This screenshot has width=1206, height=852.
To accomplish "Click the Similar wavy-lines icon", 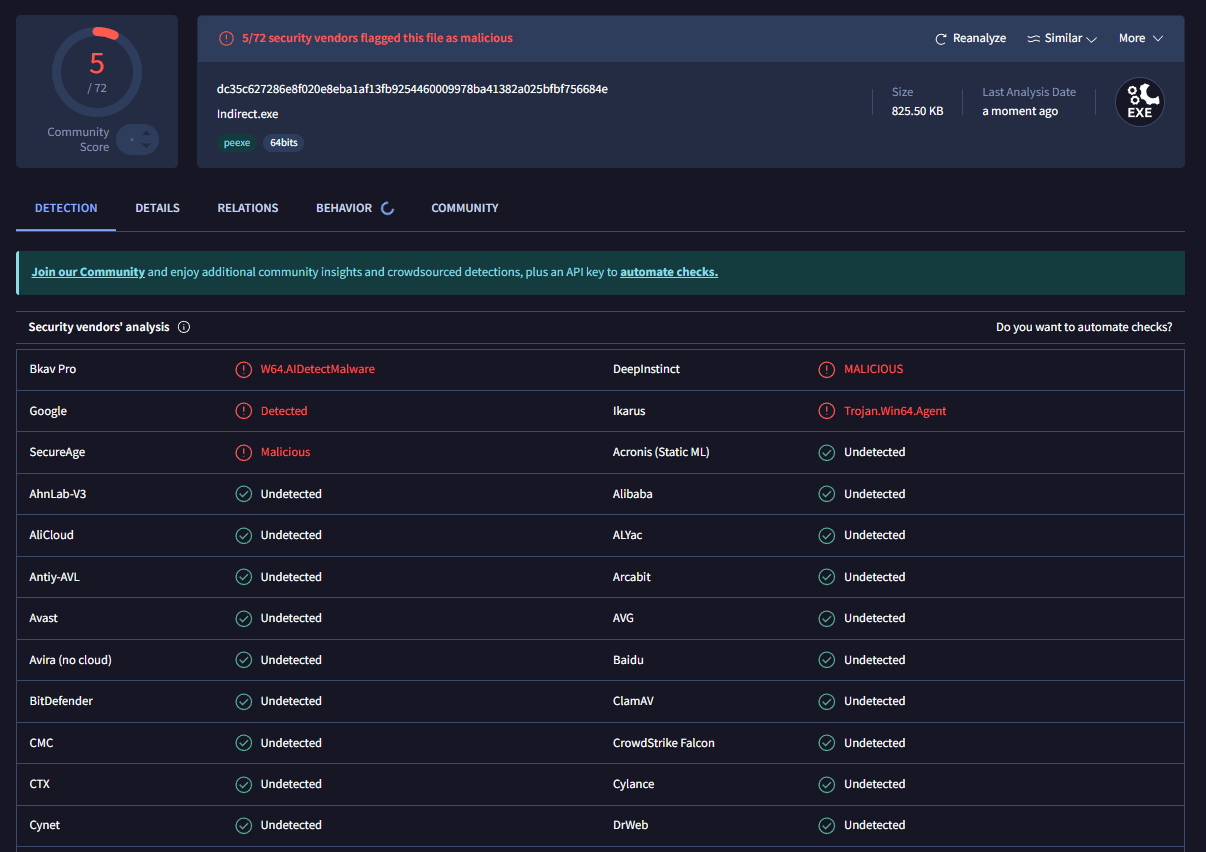I will (x=1033, y=39).
